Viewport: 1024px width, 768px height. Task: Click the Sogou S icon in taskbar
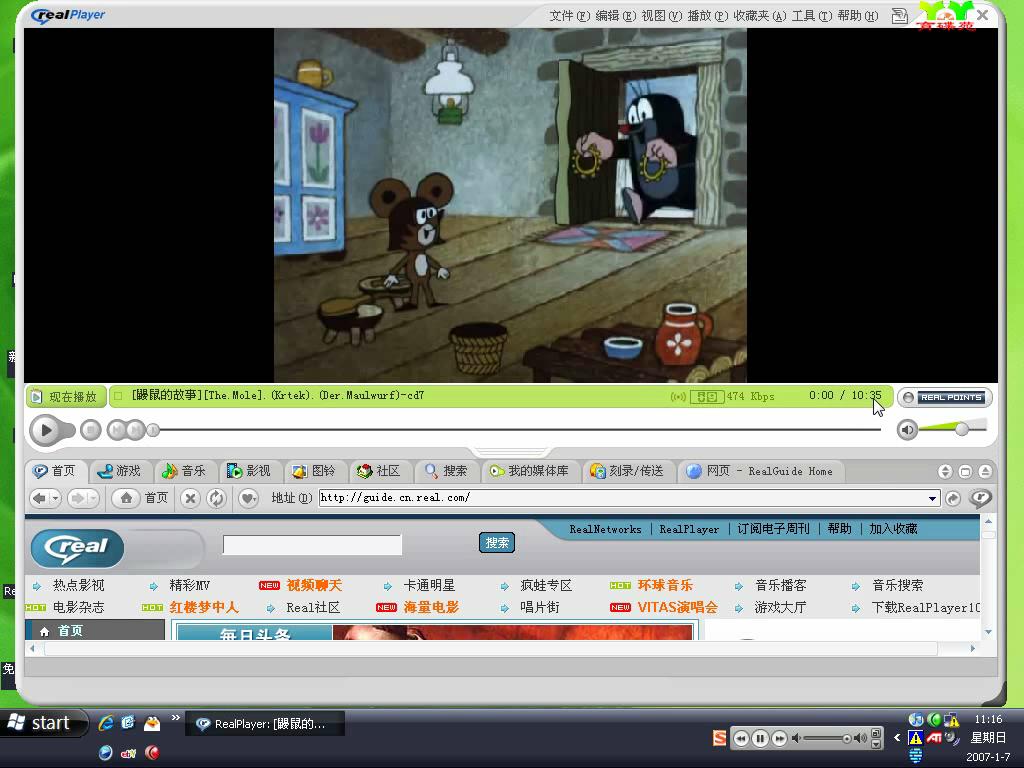coord(719,738)
